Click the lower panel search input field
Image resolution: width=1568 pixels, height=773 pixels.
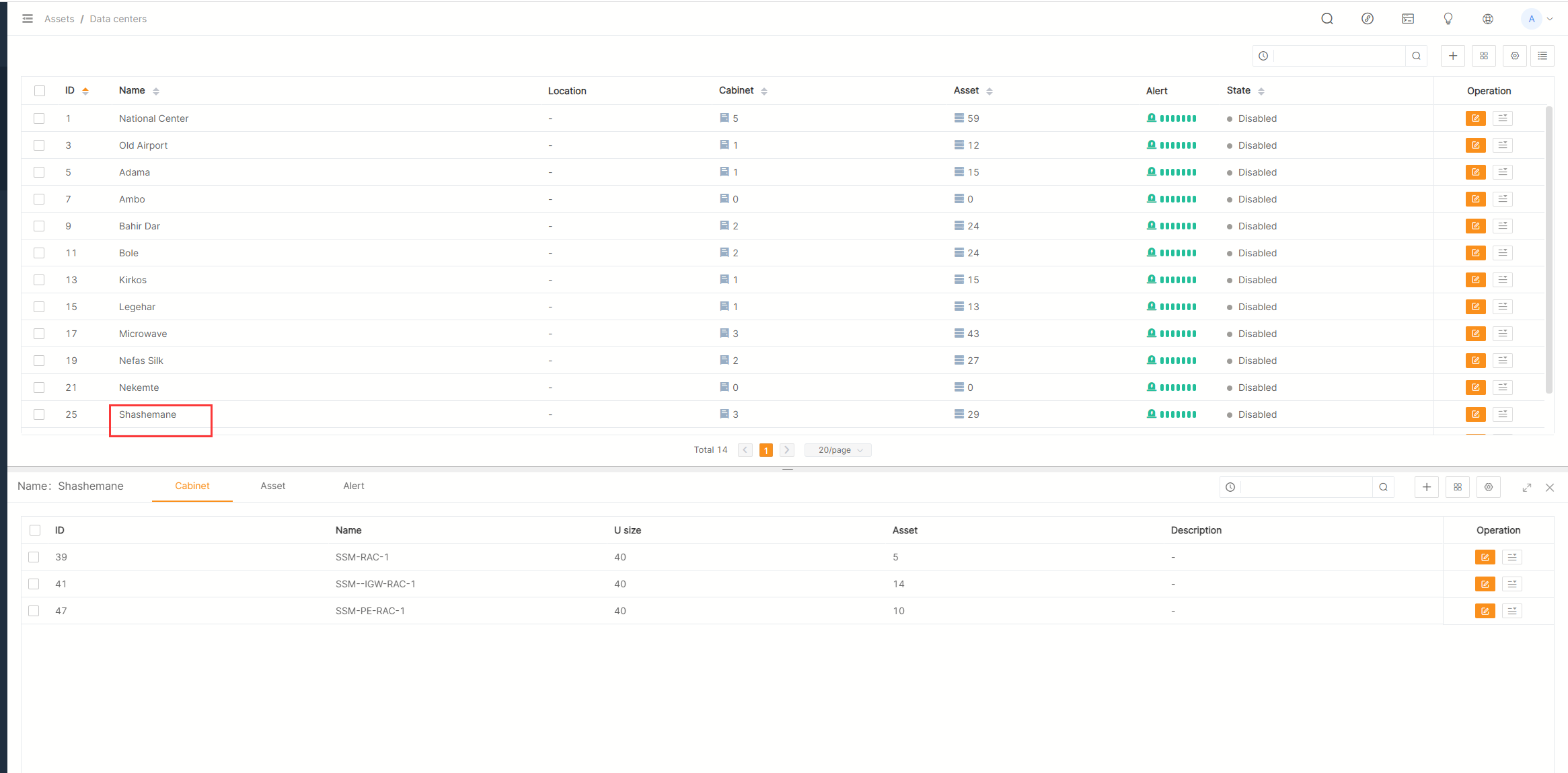[x=1305, y=487]
